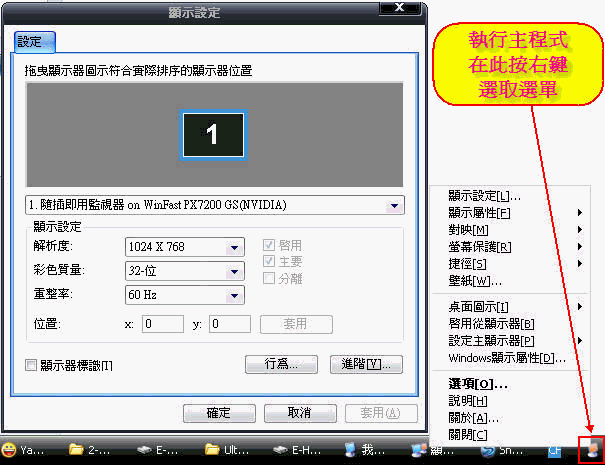Click the x position input field
This screenshot has width=605, height=465.
pos(161,324)
